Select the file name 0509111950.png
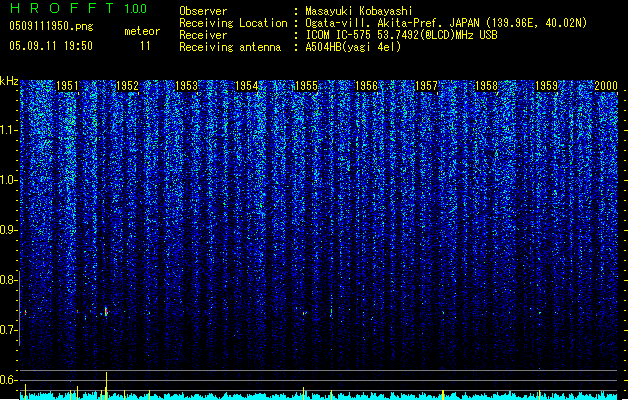Image resolution: width=629 pixels, height=400 pixels. tap(51, 26)
